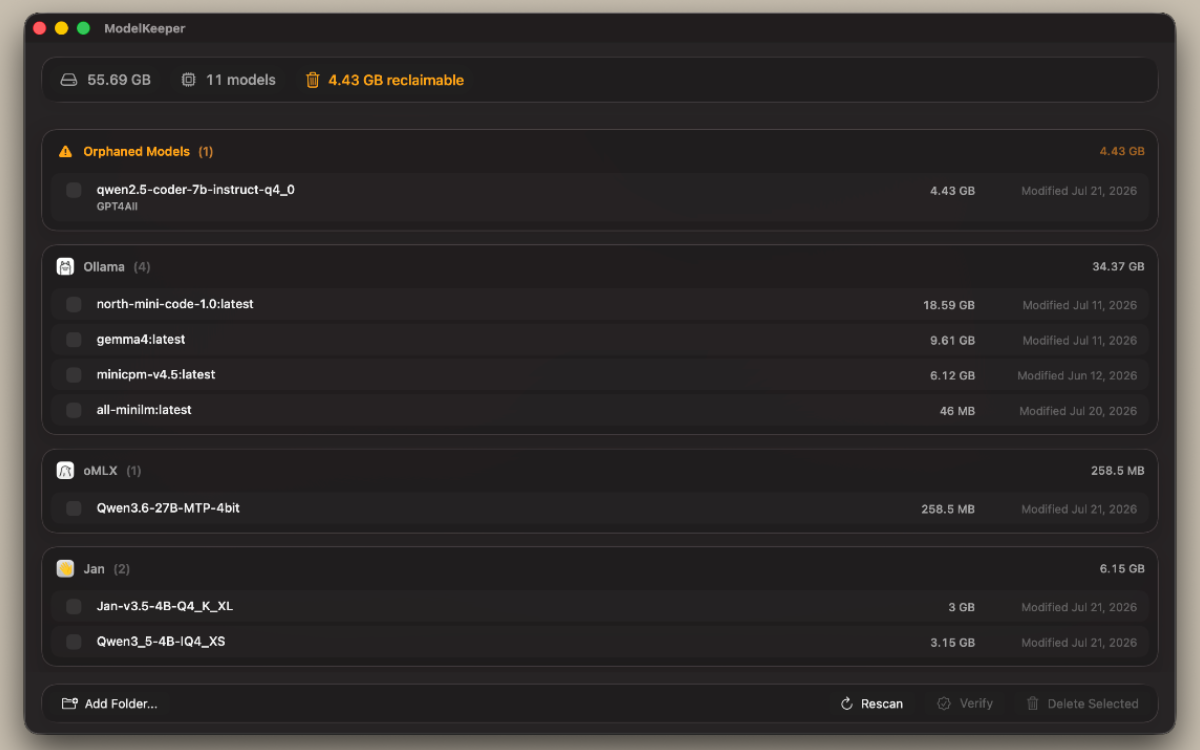1200x750 pixels.
Task: Click the Modified Jul 20, 2026 date
Action: click(x=1078, y=411)
